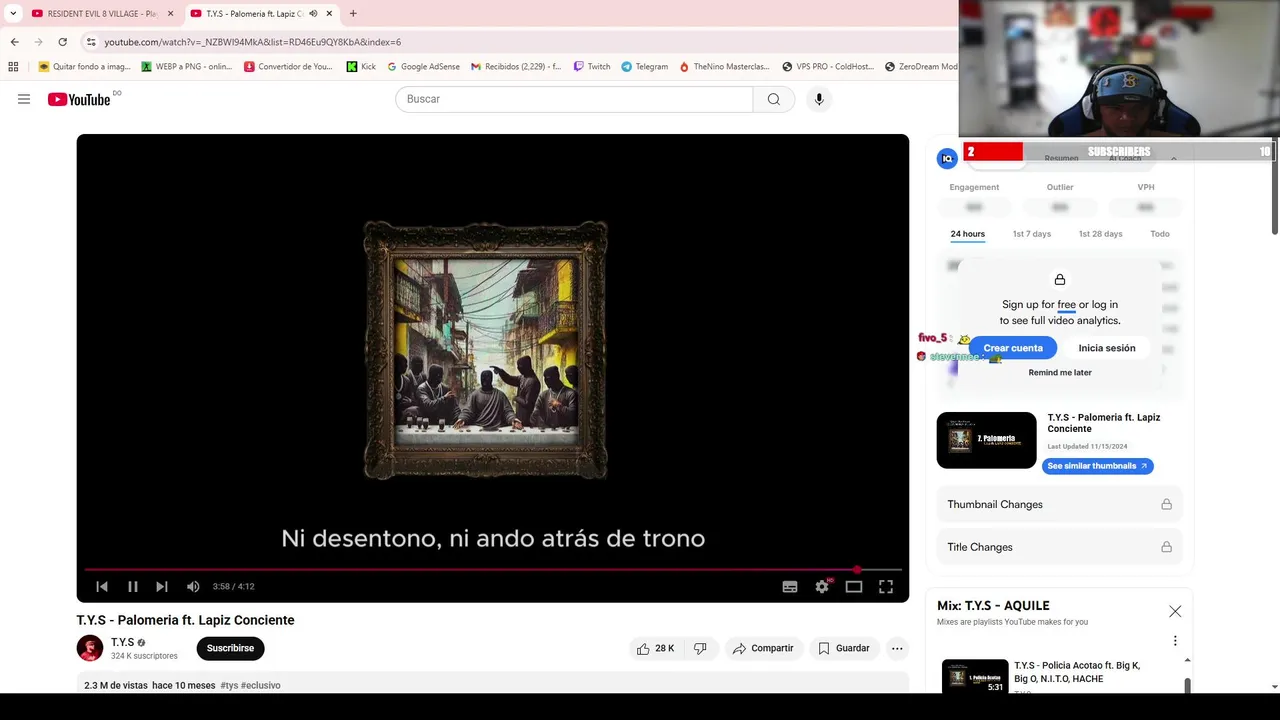Click the IQ extension logo icon

[x=947, y=159]
